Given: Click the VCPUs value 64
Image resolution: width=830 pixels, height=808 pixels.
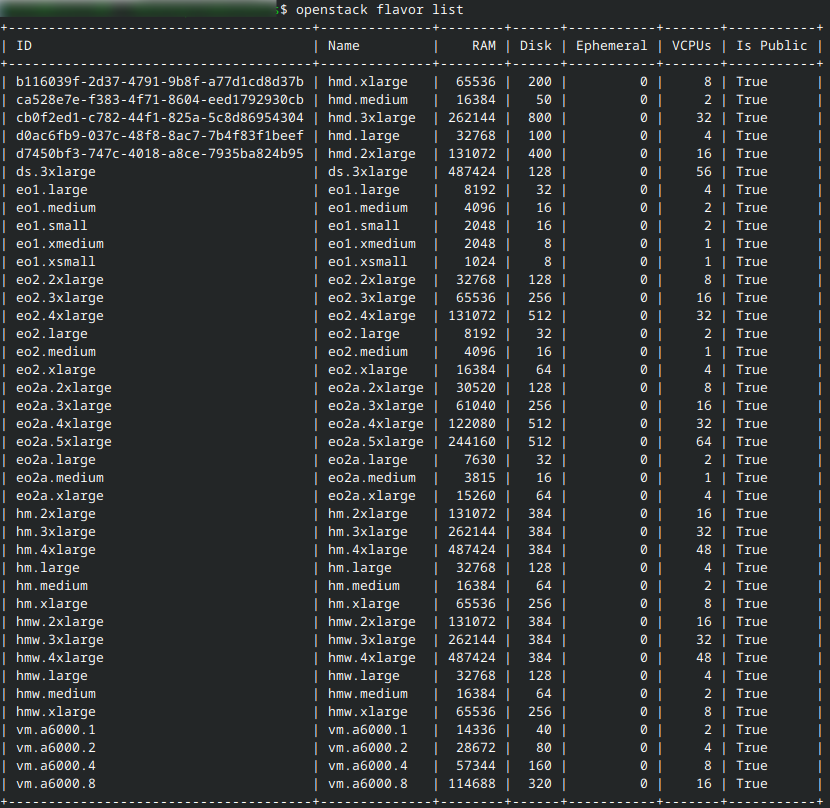Looking at the screenshot, I should pos(703,442).
